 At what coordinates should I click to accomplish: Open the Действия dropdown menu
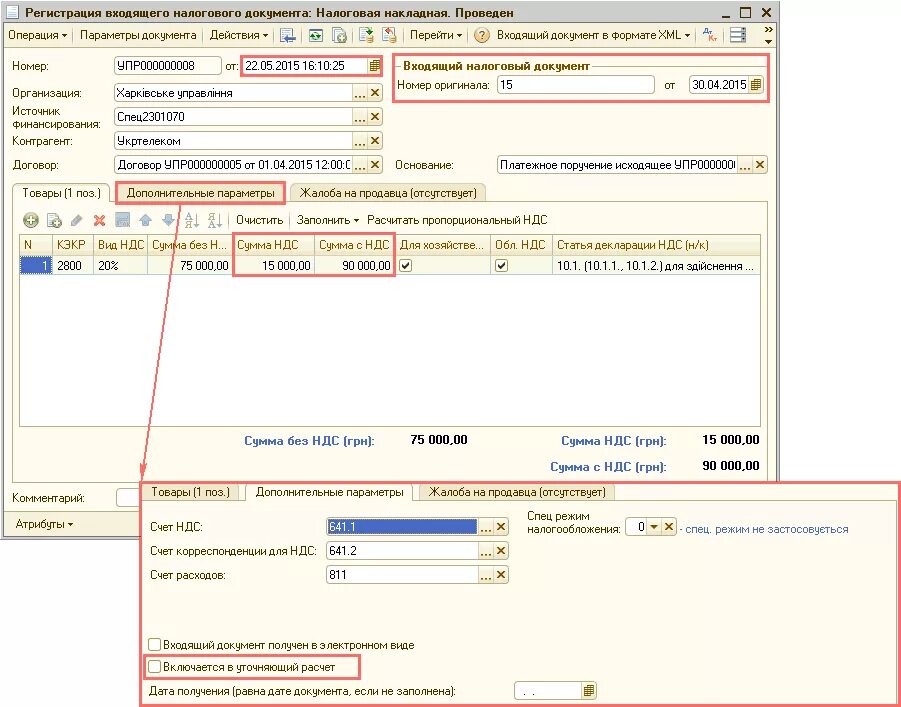point(238,35)
